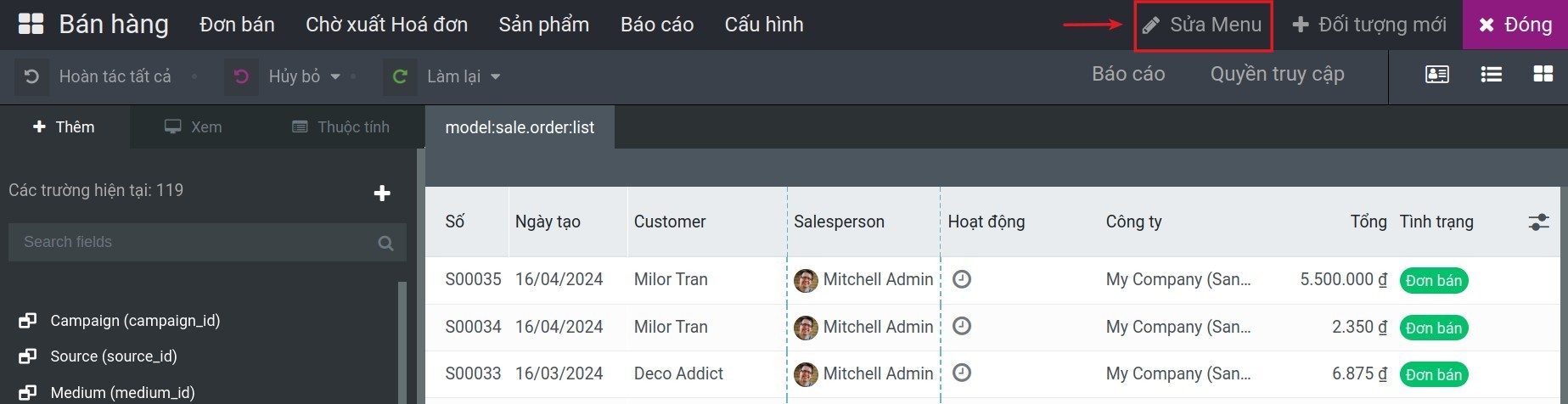Expand the Làm lại dropdown arrow

495,76
